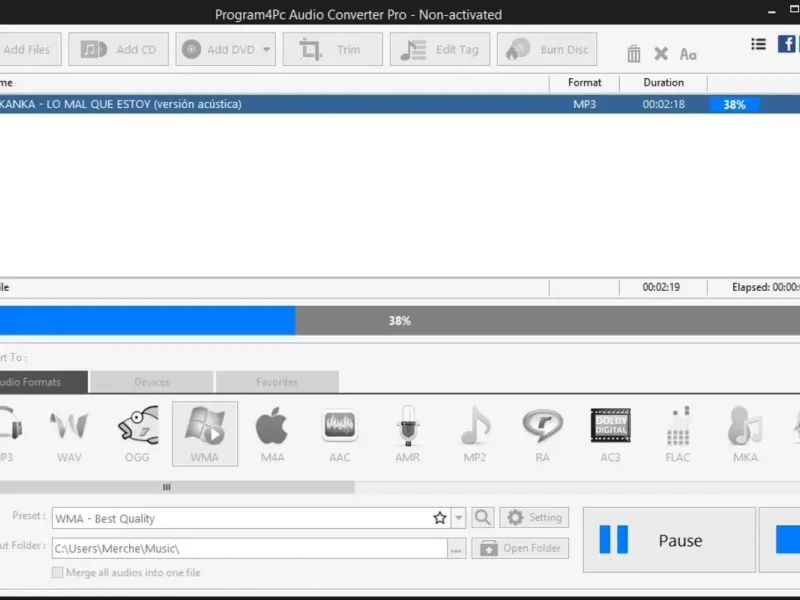Select the MP2 music note format icon
Viewport: 800px width, 600px height.
pyautogui.click(x=475, y=434)
